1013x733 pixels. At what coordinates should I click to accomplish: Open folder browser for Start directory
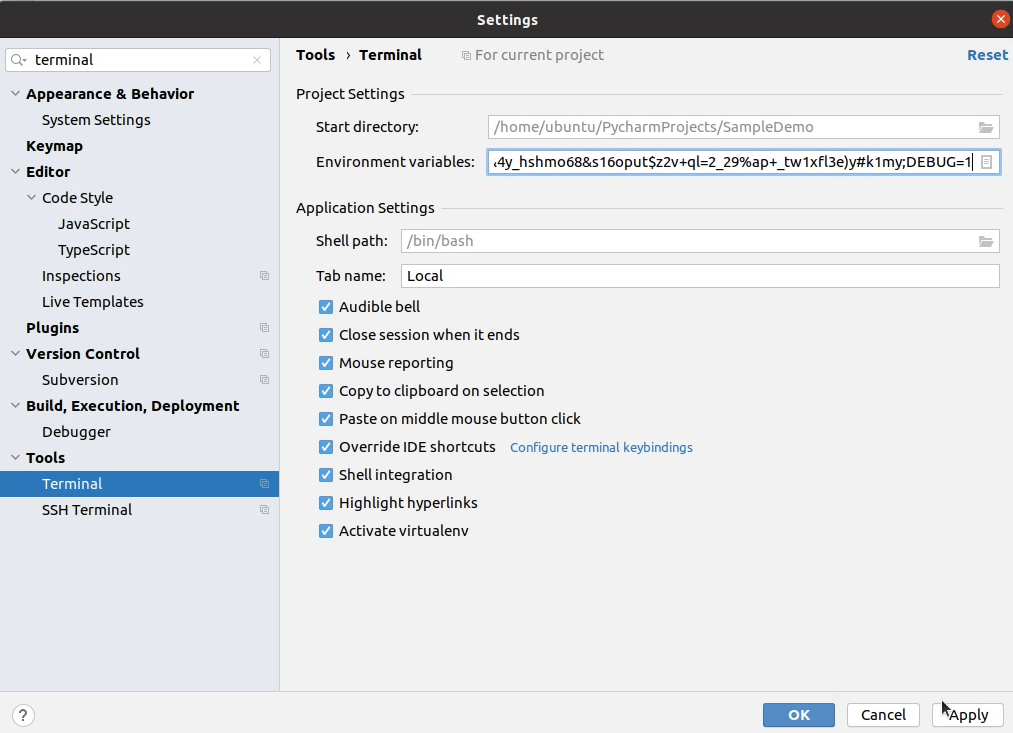coord(986,127)
